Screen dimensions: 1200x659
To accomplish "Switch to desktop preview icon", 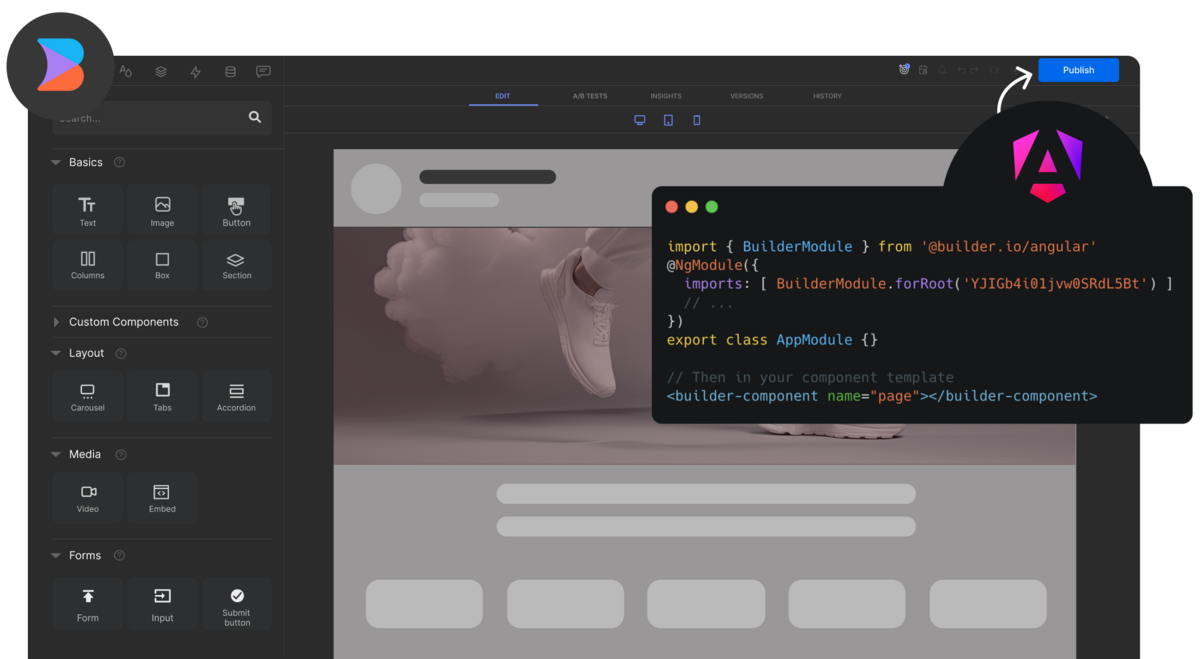I will 640,120.
